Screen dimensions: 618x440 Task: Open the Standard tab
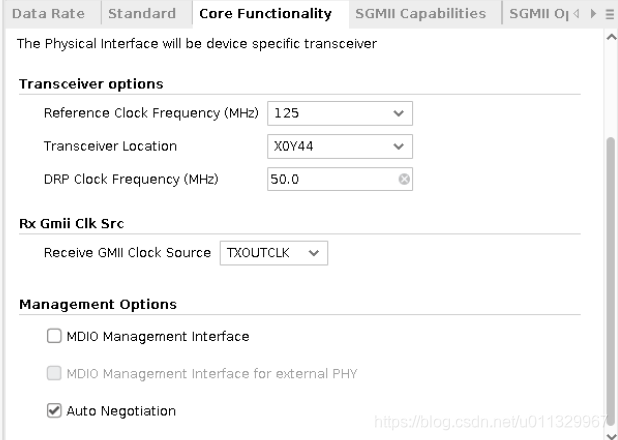click(x=142, y=14)
